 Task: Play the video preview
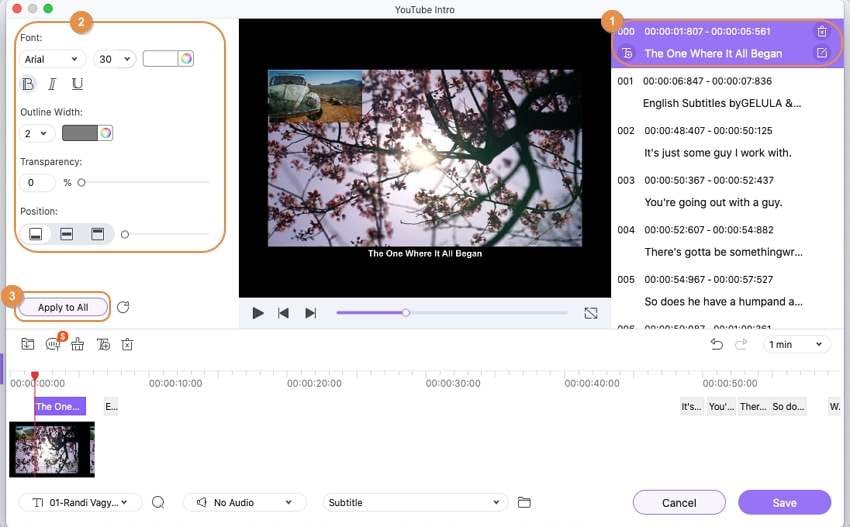click(x=258, y=313)
